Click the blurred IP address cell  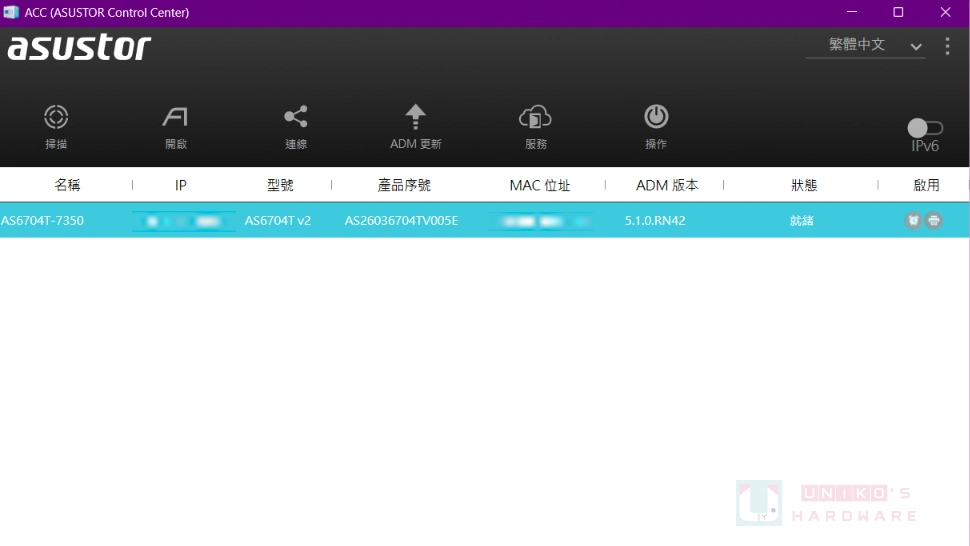(x=184, y=221)
